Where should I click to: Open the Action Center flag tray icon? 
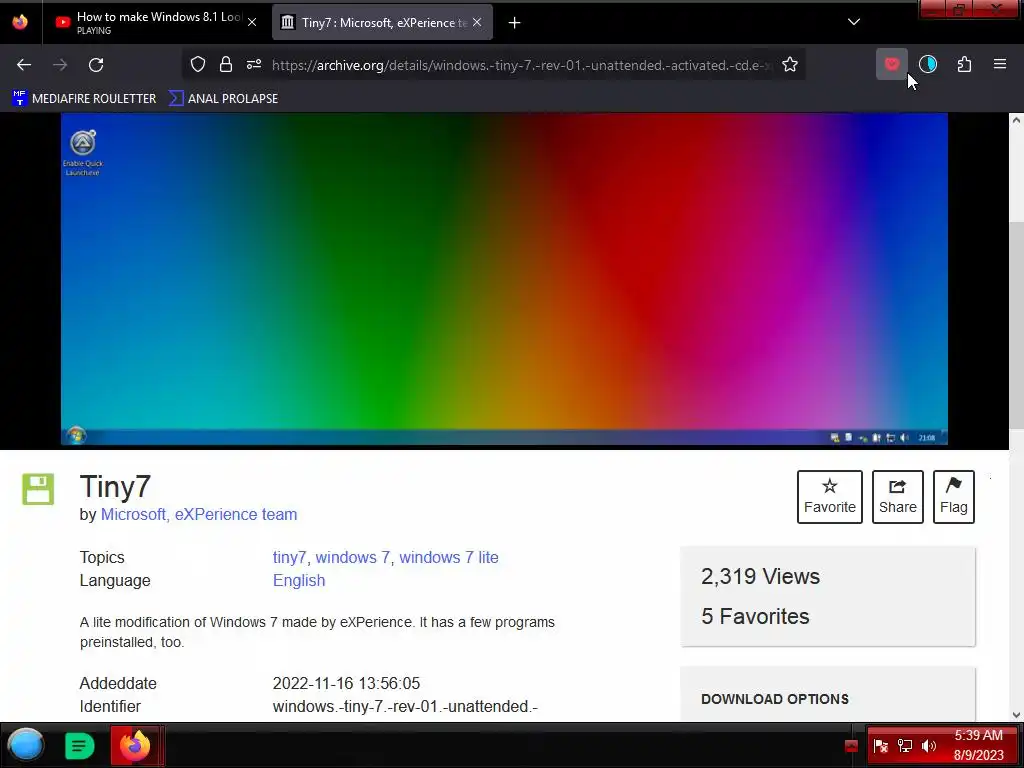click(x=880, y=746)
